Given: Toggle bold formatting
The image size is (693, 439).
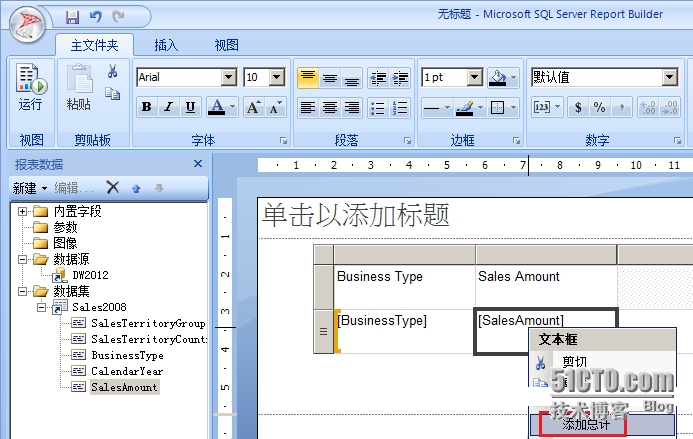Looking at the screenshot, I should click(x=147, y=107).
